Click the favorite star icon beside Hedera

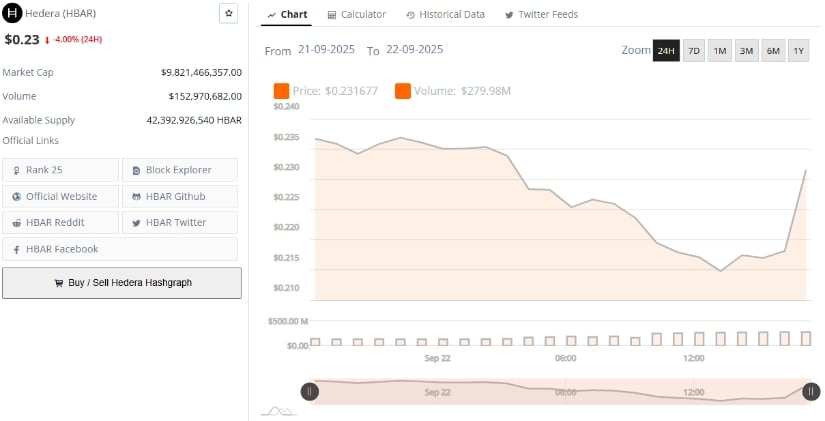tap(228, 13)
